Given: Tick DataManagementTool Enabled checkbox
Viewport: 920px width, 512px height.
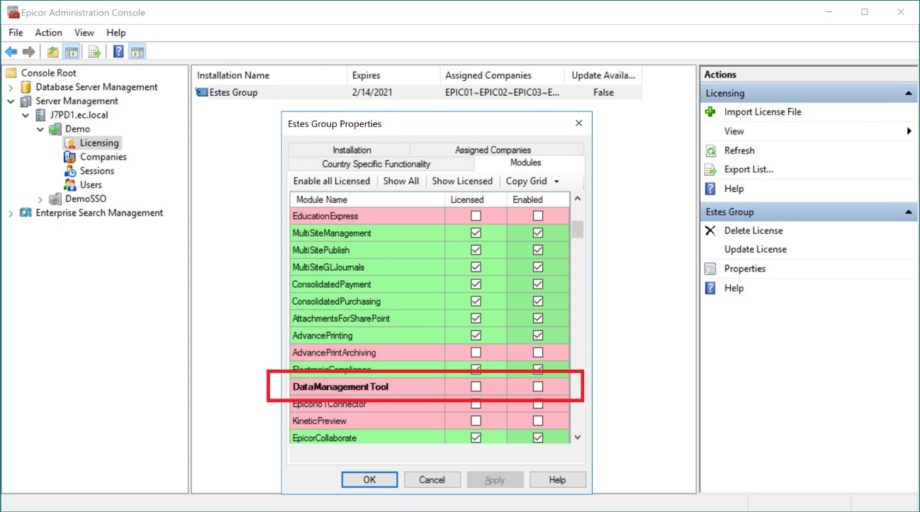Looking at the screenshot, I should 537,386.
